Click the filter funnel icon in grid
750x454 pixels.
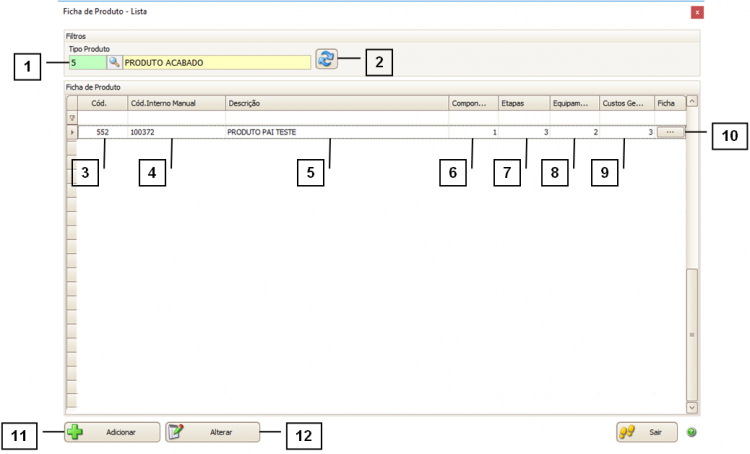71,117
